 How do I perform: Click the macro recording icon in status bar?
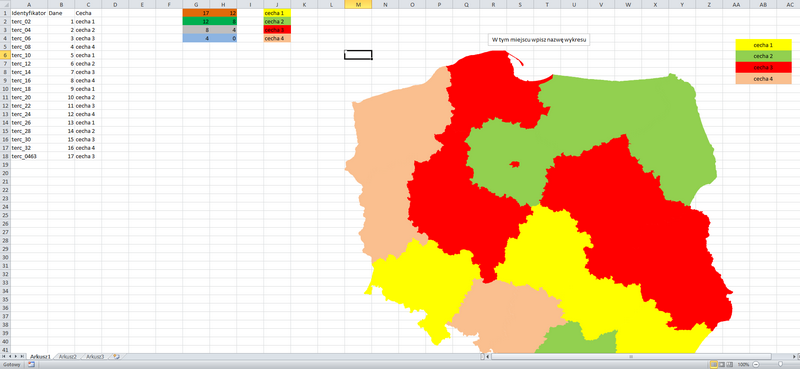pos(31,364)
